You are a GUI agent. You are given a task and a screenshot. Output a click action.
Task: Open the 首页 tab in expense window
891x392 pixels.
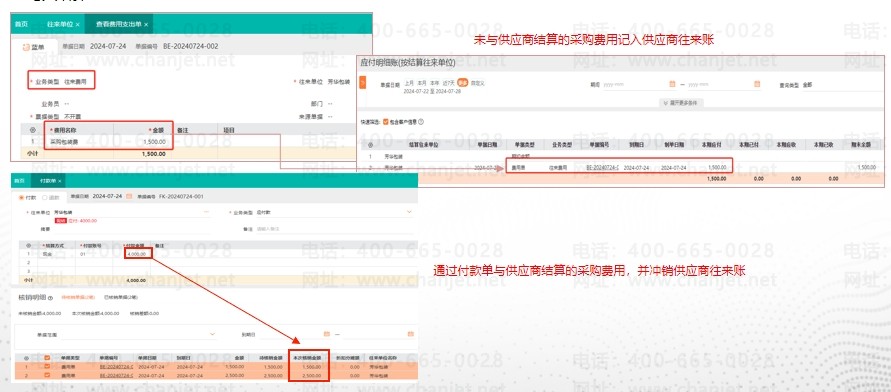point(21,24)
